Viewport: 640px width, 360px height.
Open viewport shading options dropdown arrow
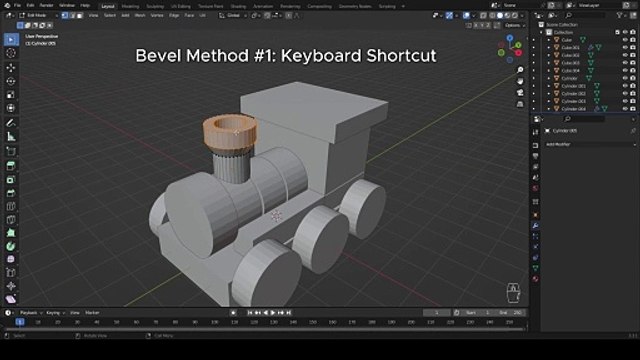522,16
